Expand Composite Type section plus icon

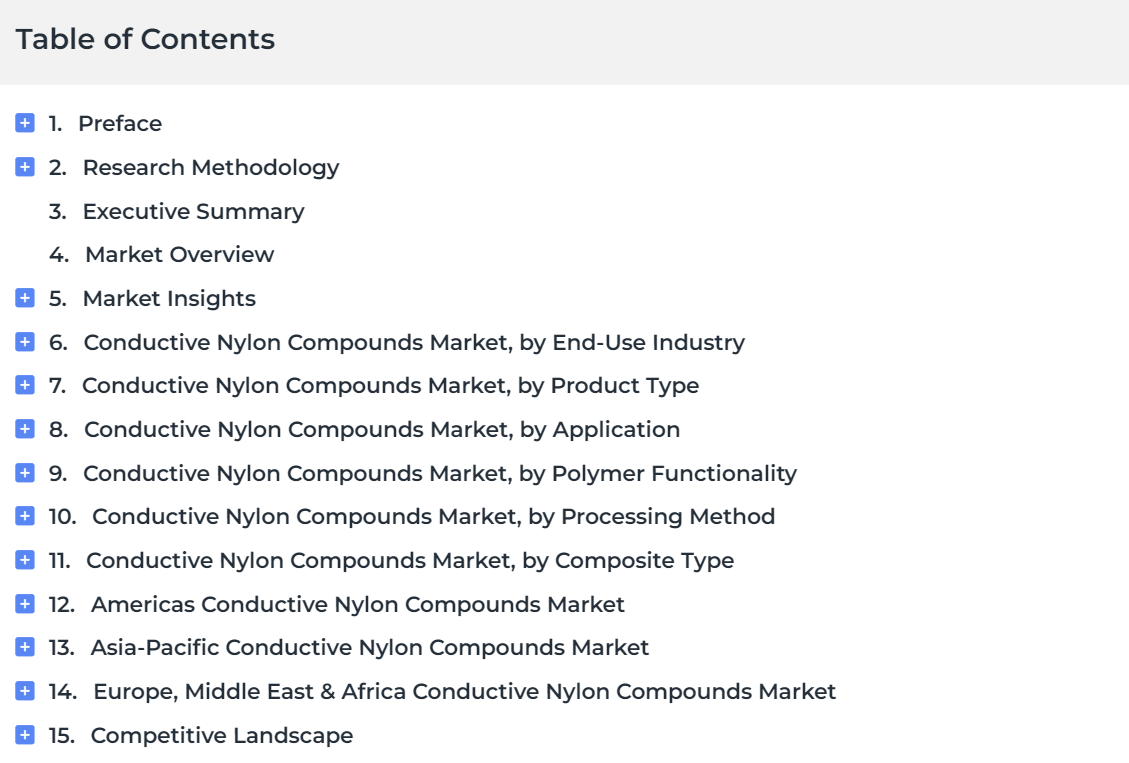(25, 560)
